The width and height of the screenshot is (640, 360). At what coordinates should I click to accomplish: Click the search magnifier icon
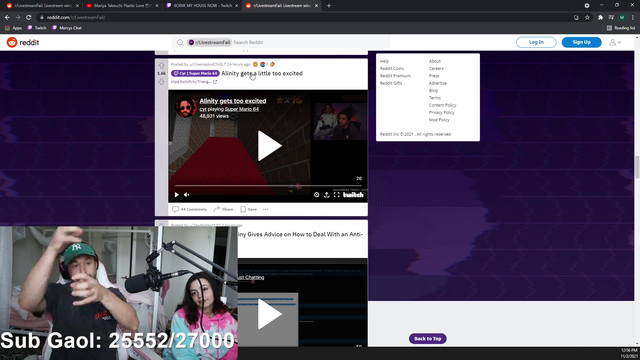(180, 42)
